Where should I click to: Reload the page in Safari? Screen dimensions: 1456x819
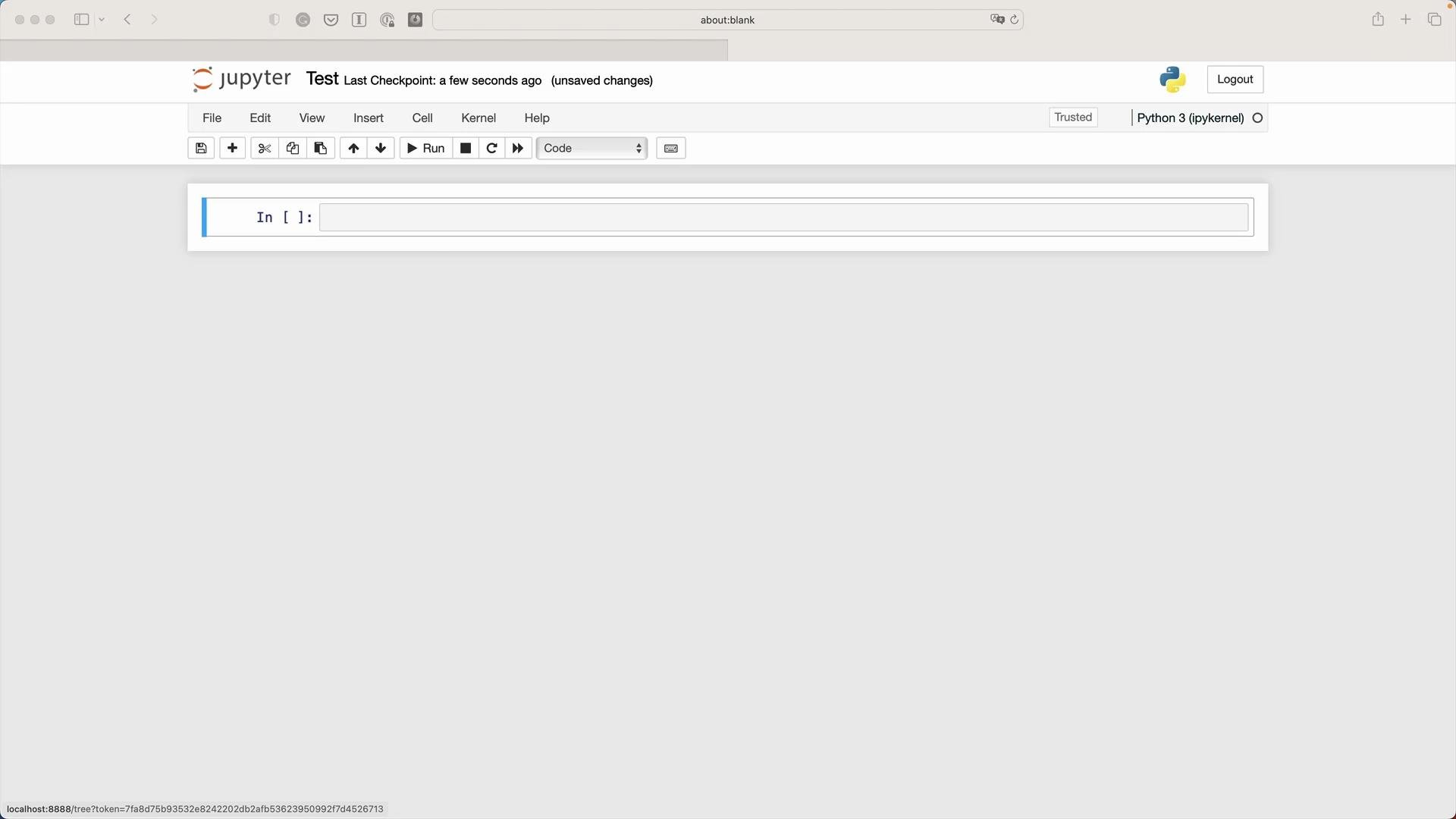click(x=1015, y=20)
